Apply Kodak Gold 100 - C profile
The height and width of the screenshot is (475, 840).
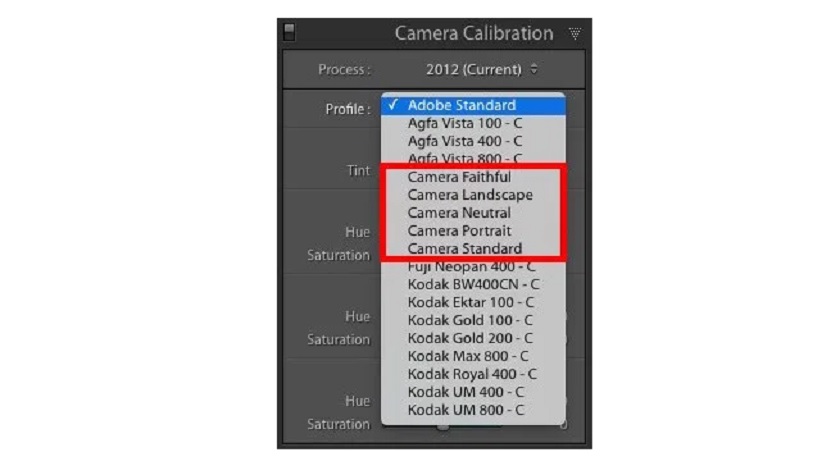(x=469, y=320)
